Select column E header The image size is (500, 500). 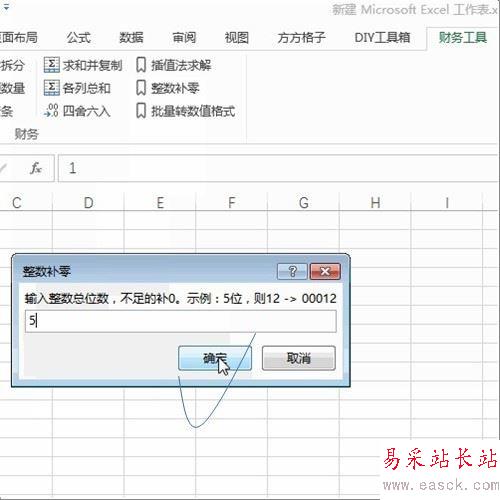pyautogui.click(x=160, y=202)
